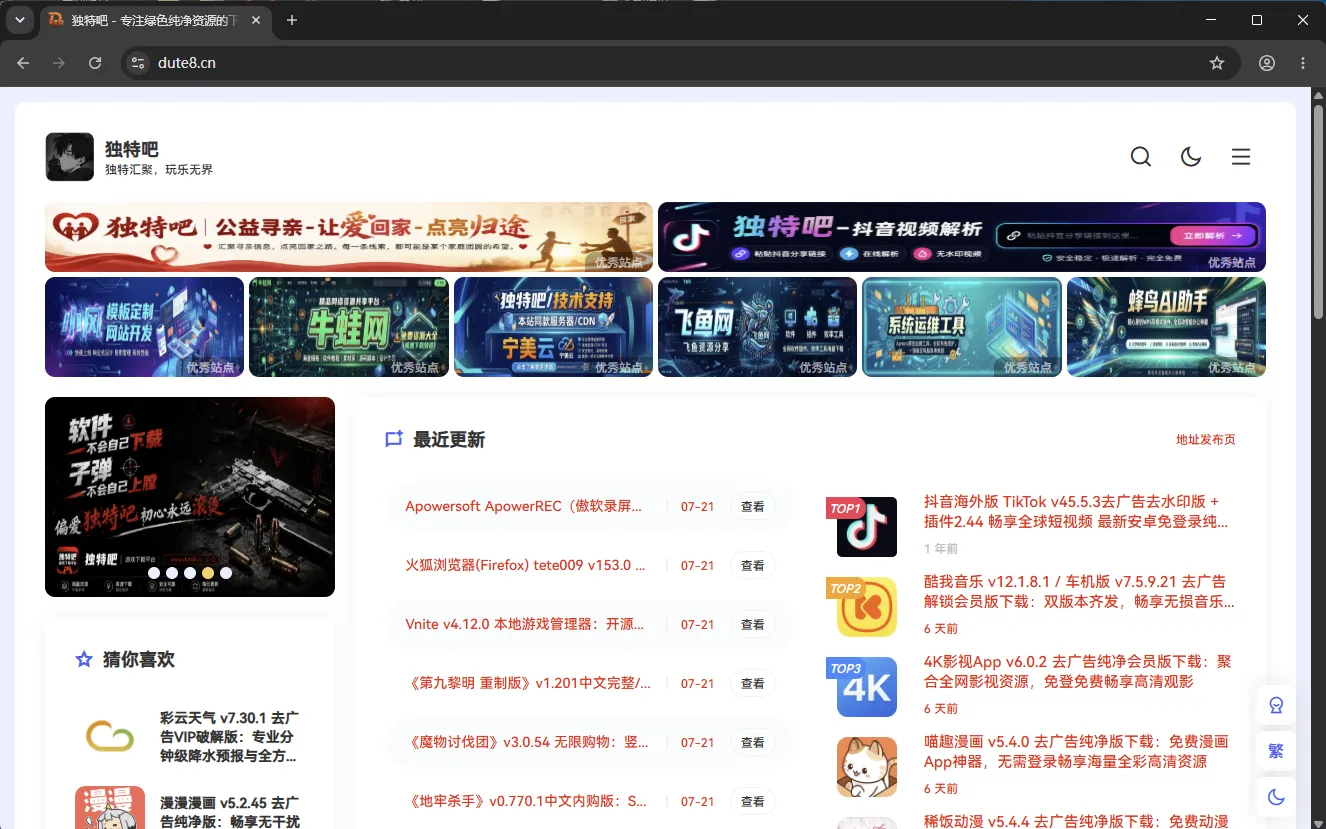Image resolution: width=1326 pixels, height=829 pixels.
Task: Toggle night mode floating moon button
Action: click(x=1276, y=797)
